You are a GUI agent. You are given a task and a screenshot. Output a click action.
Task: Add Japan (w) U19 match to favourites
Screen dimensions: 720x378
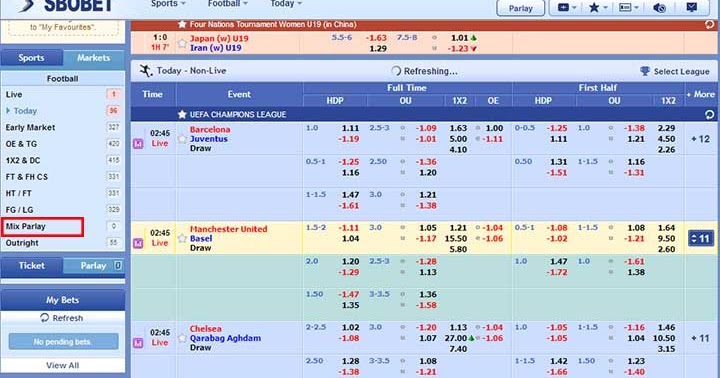[182, 43]
